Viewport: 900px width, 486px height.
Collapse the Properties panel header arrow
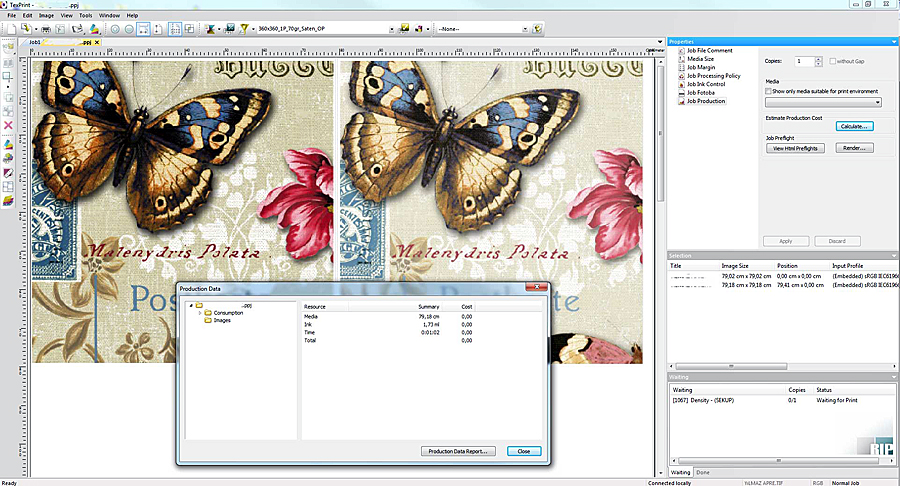(894, 42)
